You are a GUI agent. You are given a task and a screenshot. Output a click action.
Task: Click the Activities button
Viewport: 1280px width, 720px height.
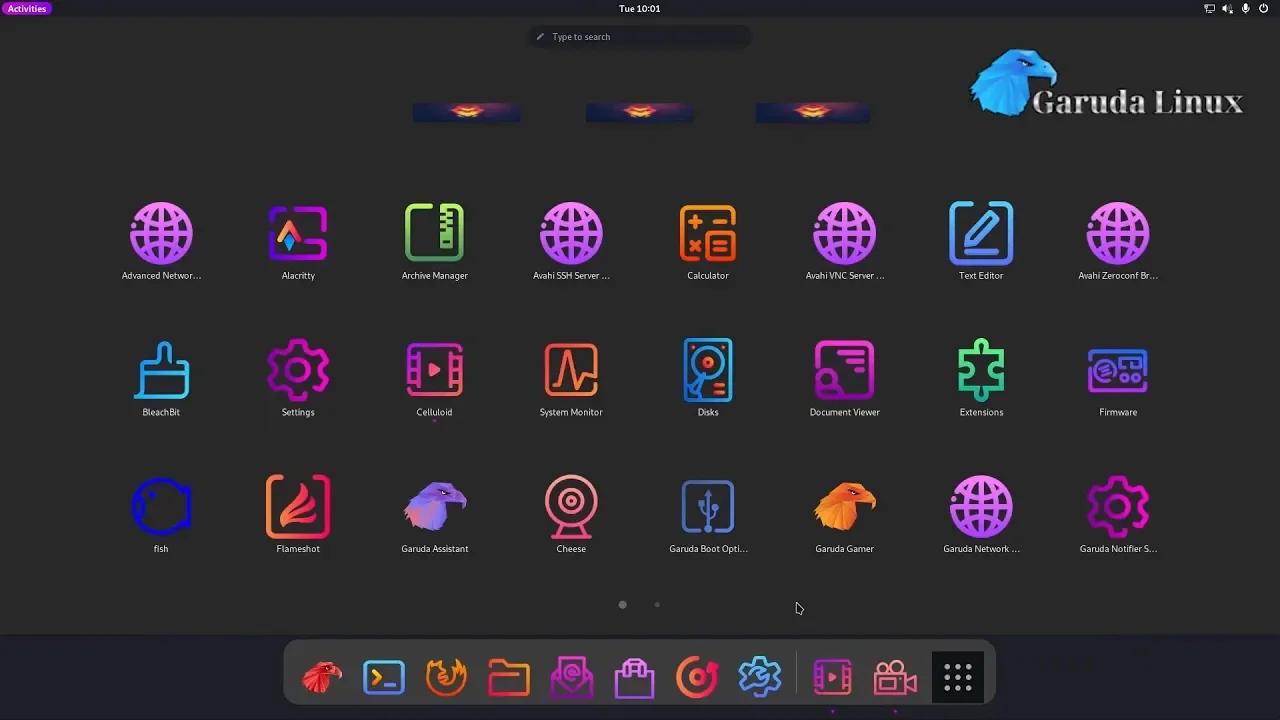(27, 8)
